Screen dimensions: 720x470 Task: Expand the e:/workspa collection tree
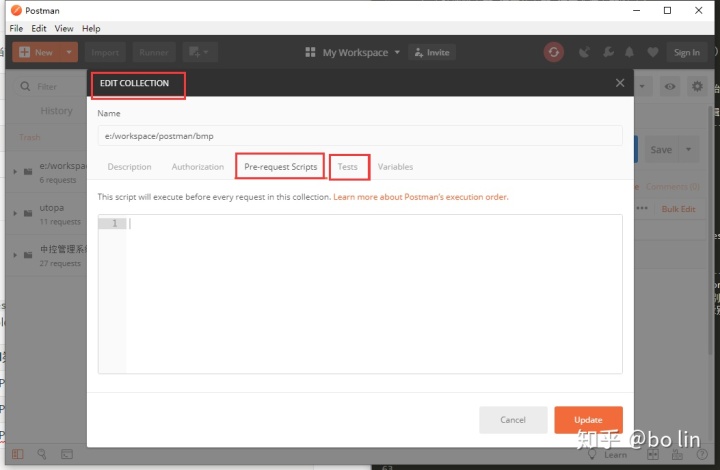coord(15,172)
